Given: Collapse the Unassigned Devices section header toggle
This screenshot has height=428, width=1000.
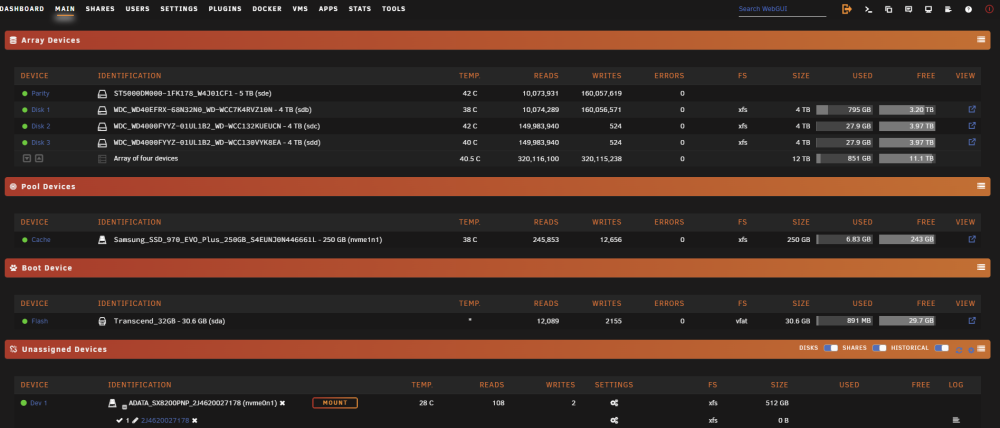Looking at the screenshot, I should click(x=981, y=349).
